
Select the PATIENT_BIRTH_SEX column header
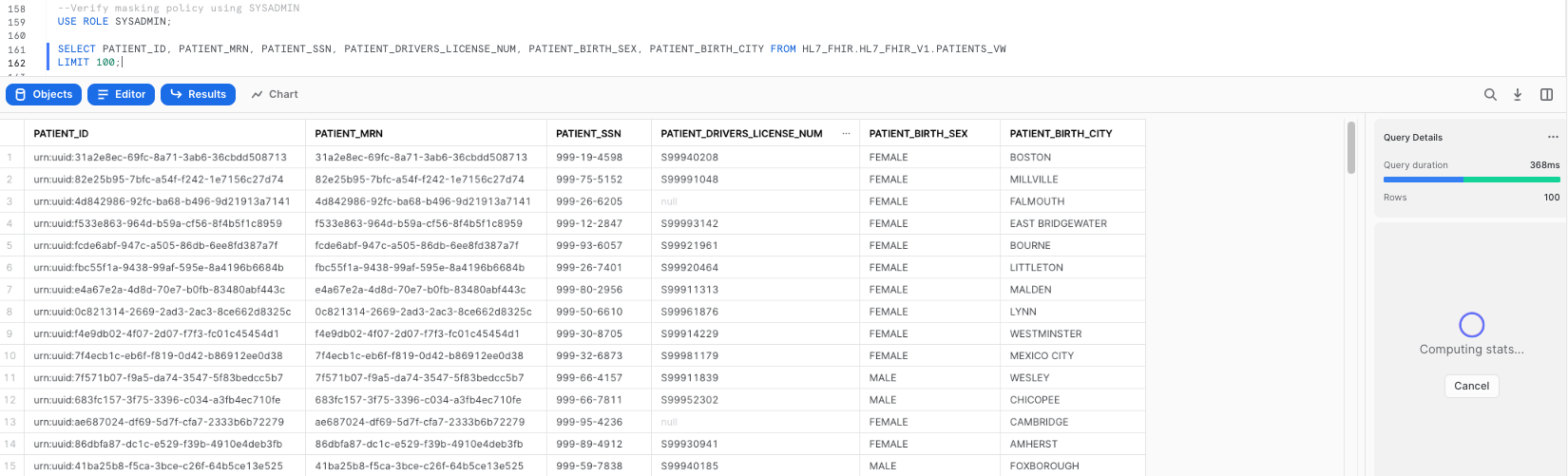[918, 134]
